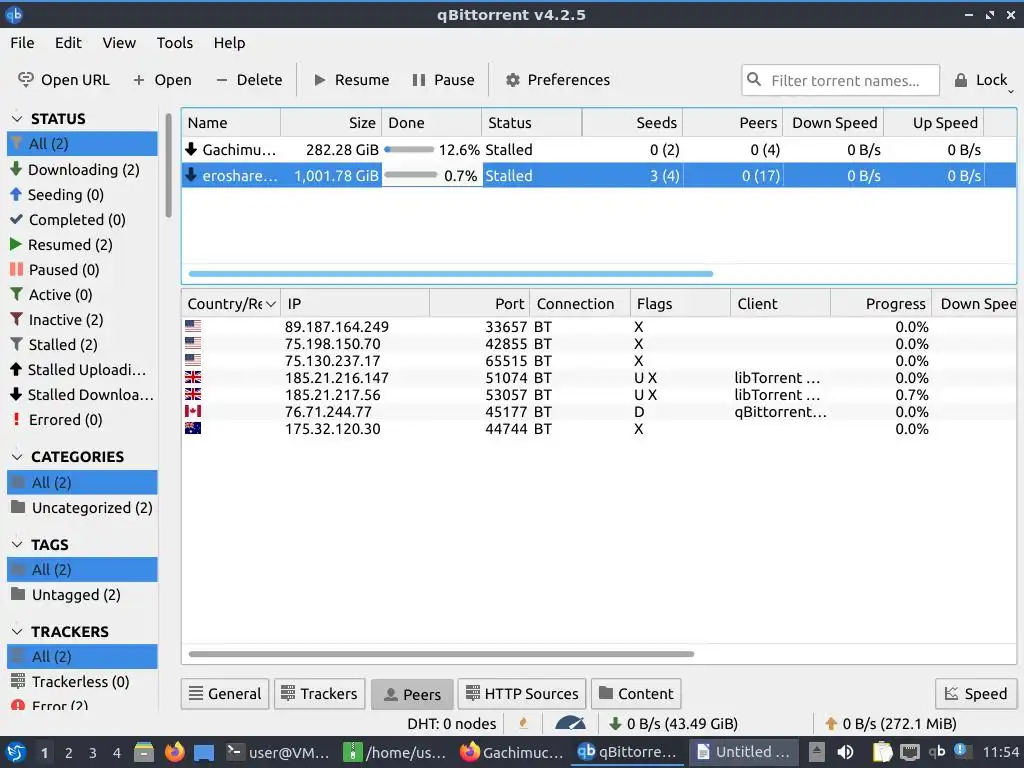This screenshot has width=1024, height=768.
Task: Click the eroshare torrent progress bar
Action: (411, 175)
